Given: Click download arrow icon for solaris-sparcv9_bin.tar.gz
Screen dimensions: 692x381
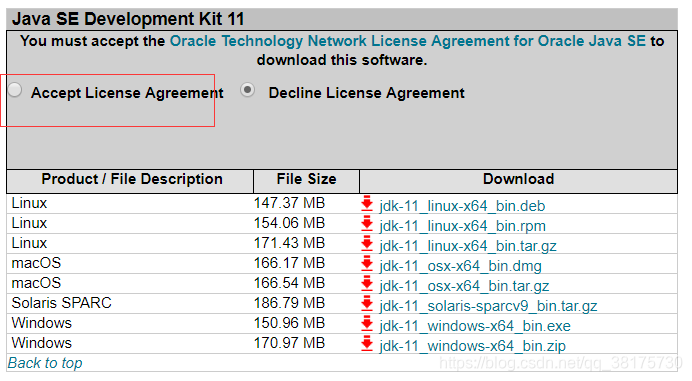Looking at the screenshot, I should pyautogui.click(x=367, y=304).
